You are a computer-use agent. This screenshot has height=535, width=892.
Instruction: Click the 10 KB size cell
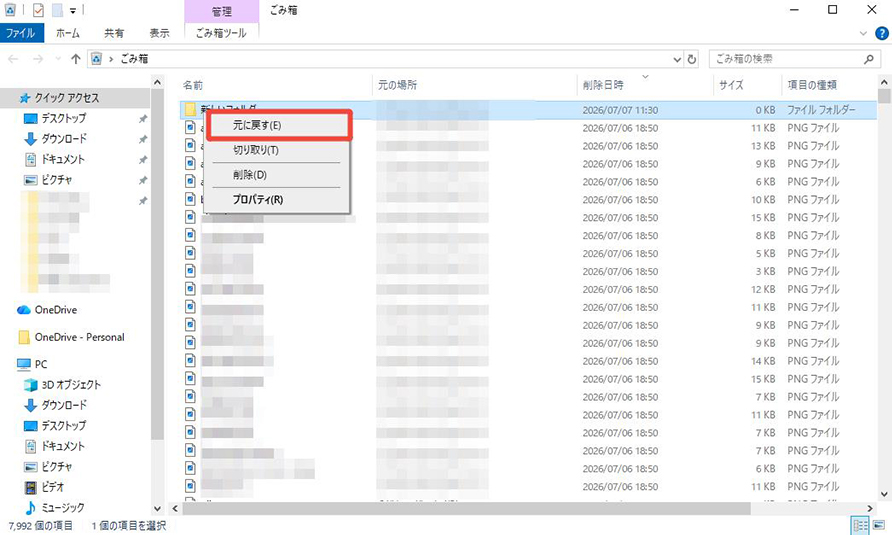point(763,200)
